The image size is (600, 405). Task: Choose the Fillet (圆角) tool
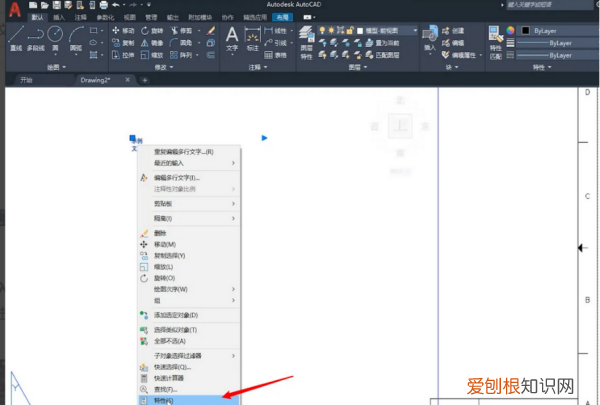click(x=181, y=43)
